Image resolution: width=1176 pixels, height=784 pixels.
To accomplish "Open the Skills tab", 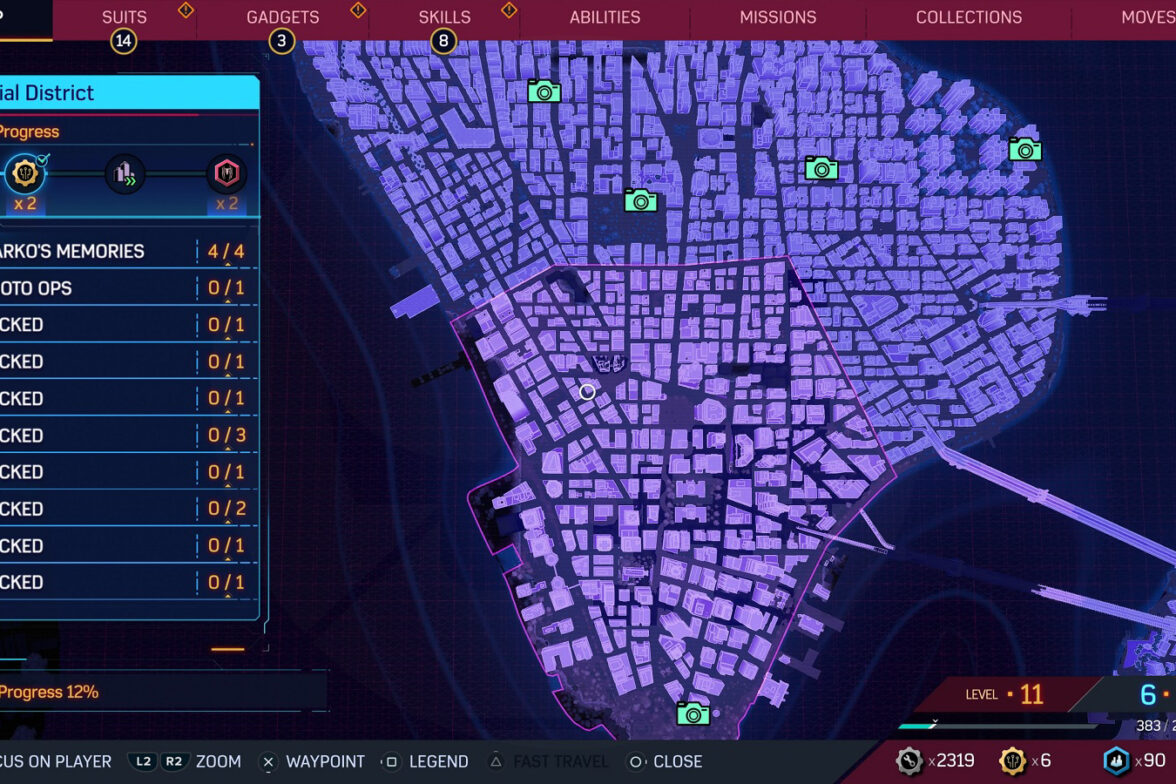I will (x=444, y=18).
